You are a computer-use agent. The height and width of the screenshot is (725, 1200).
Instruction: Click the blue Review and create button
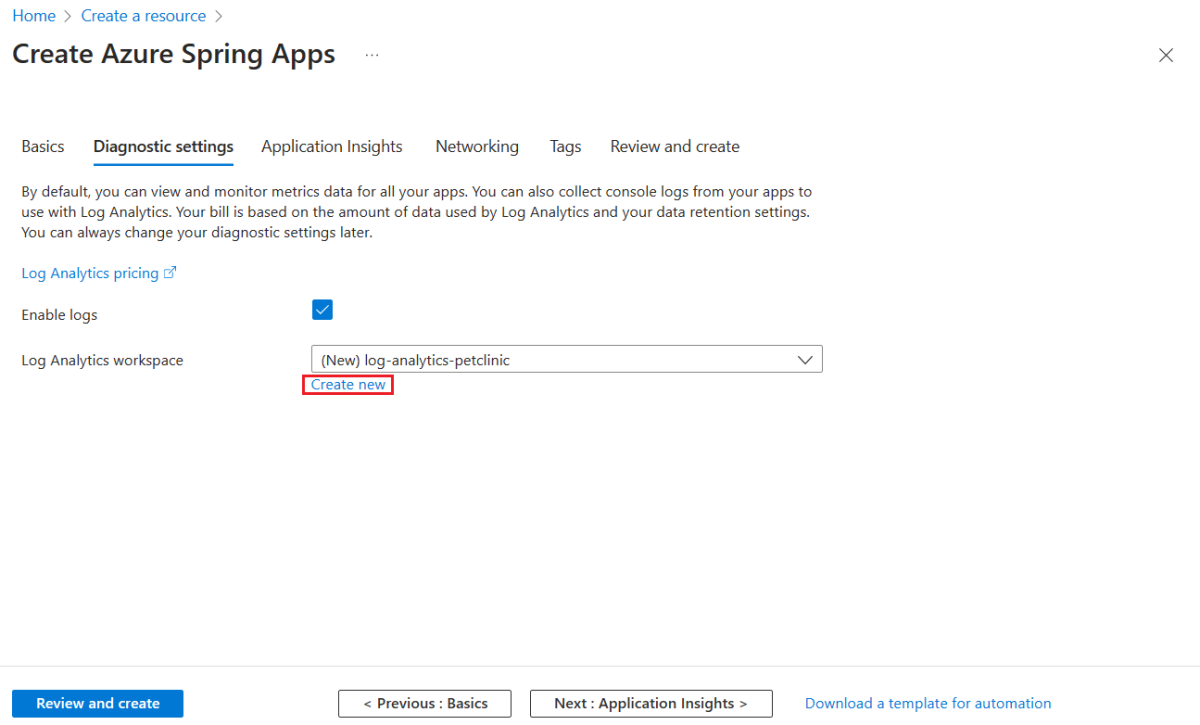tap(98, 703)
